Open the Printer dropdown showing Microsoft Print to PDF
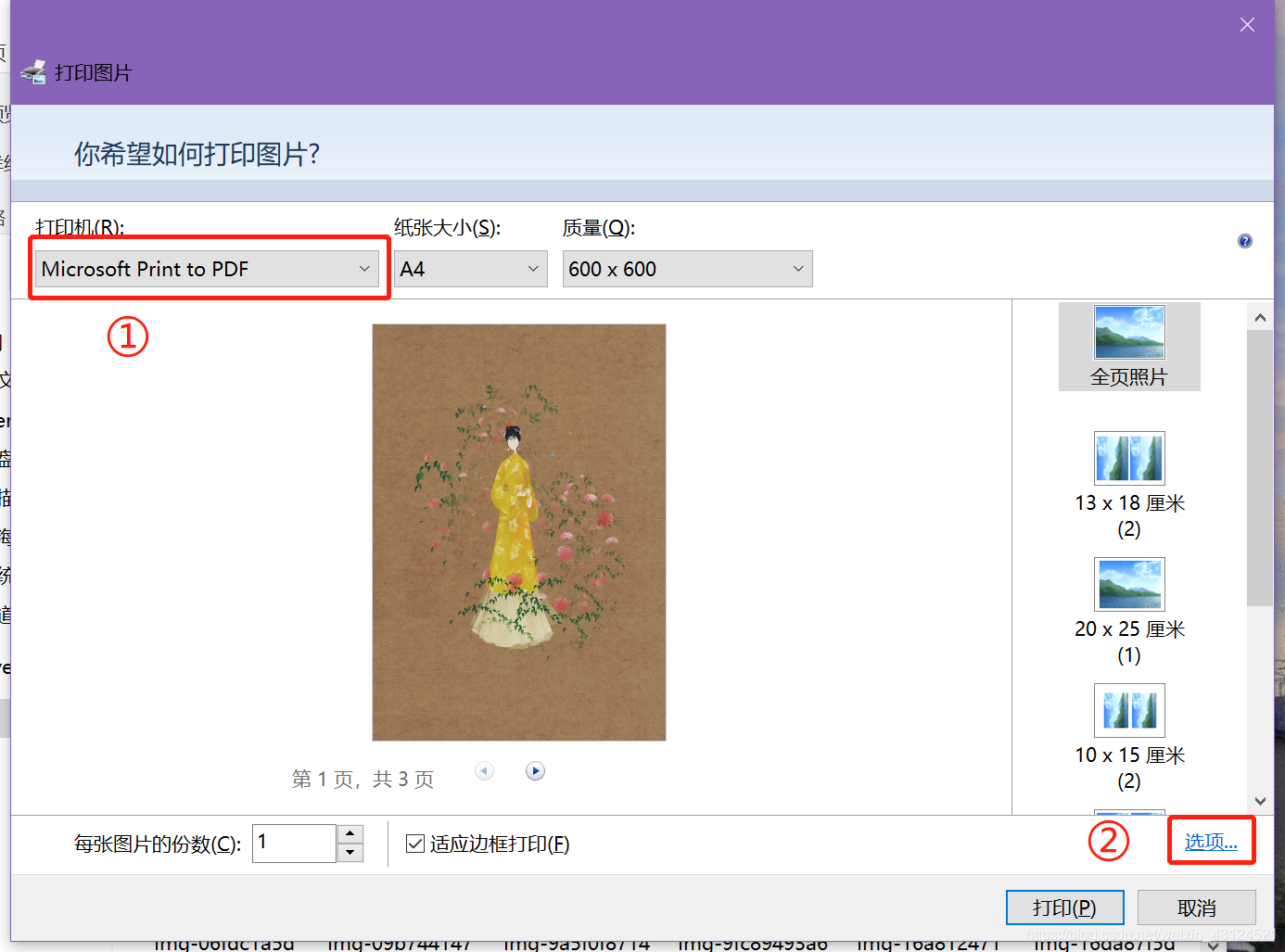The image size is (1285, 952). click(x=209, y=269)
